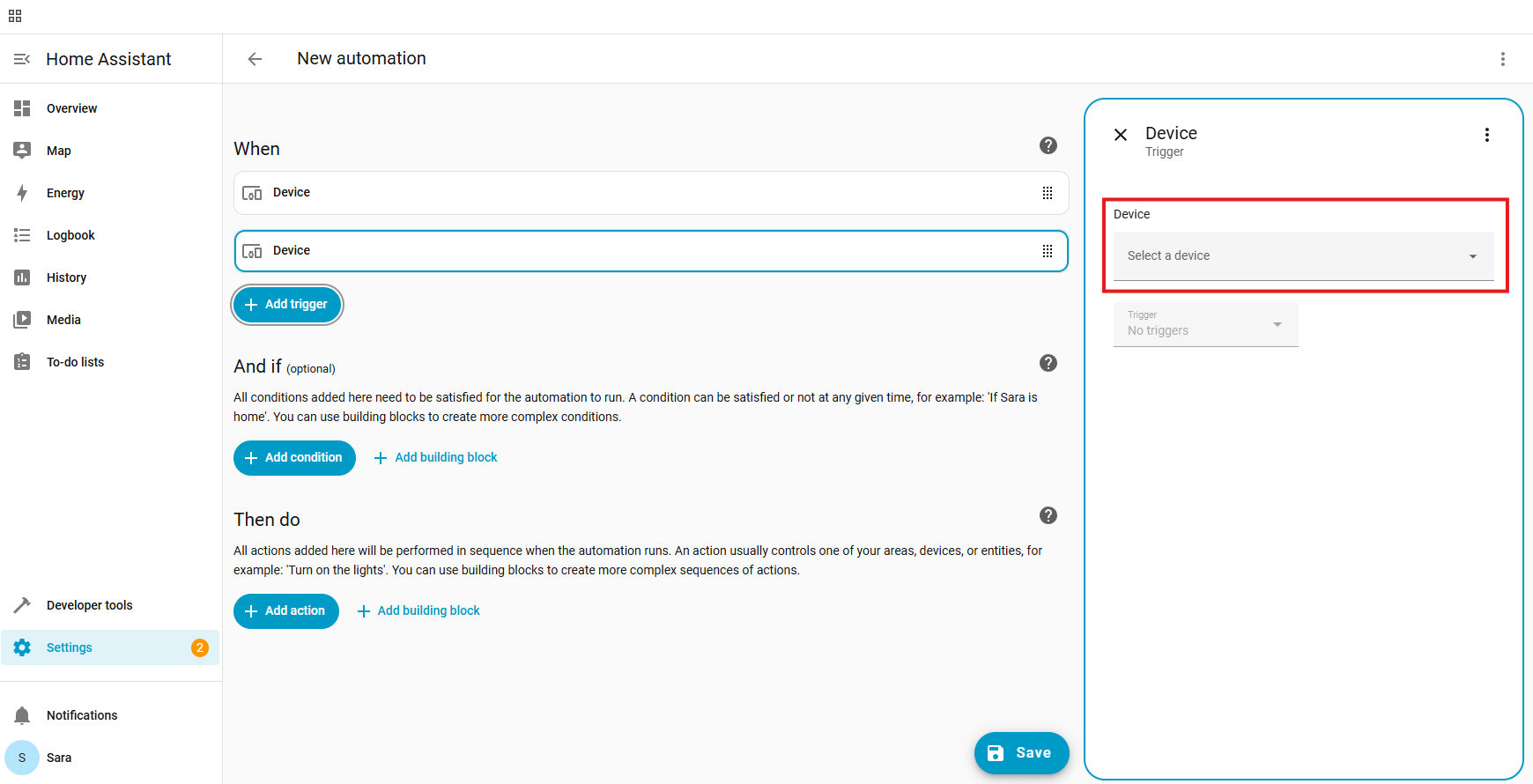Click the Energy lightning bolt icon
The width and height of the screenshot is (1533, 784).
[22, 193]
